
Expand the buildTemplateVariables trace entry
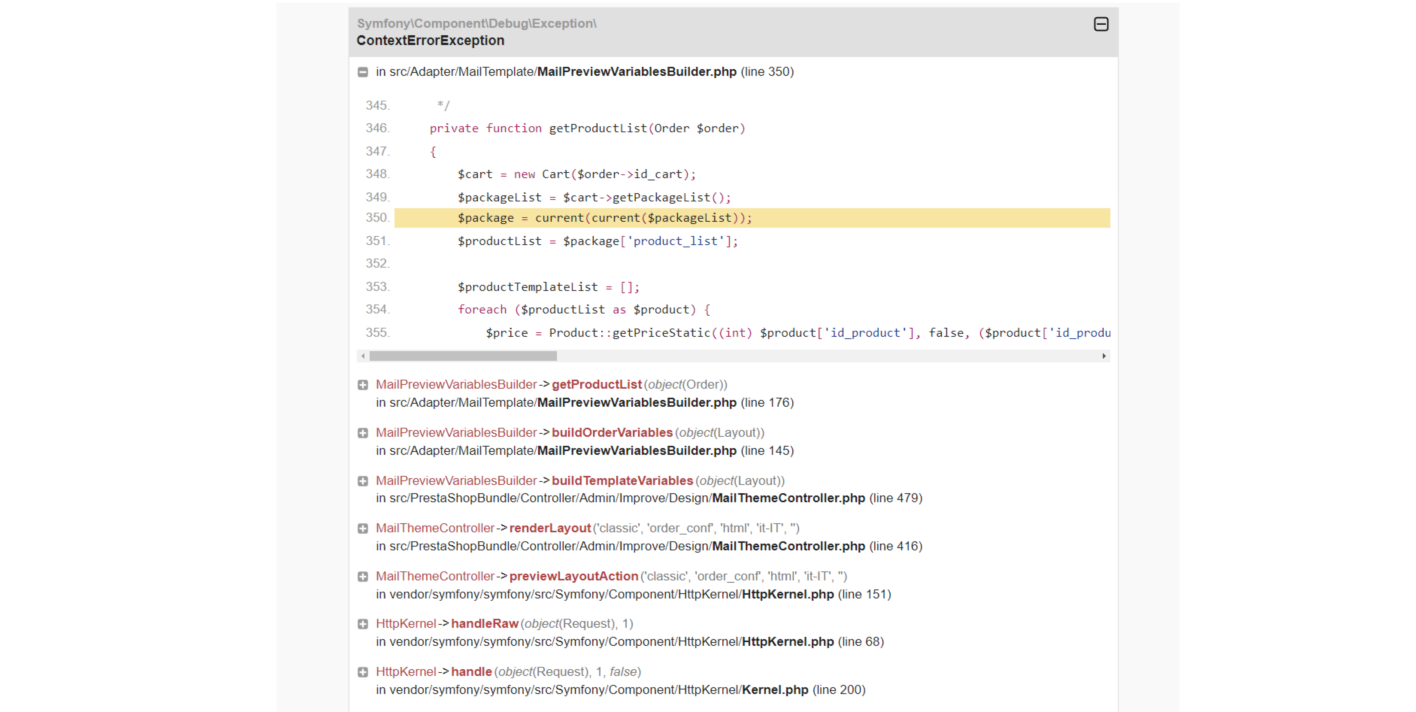(x=363, y=481)
